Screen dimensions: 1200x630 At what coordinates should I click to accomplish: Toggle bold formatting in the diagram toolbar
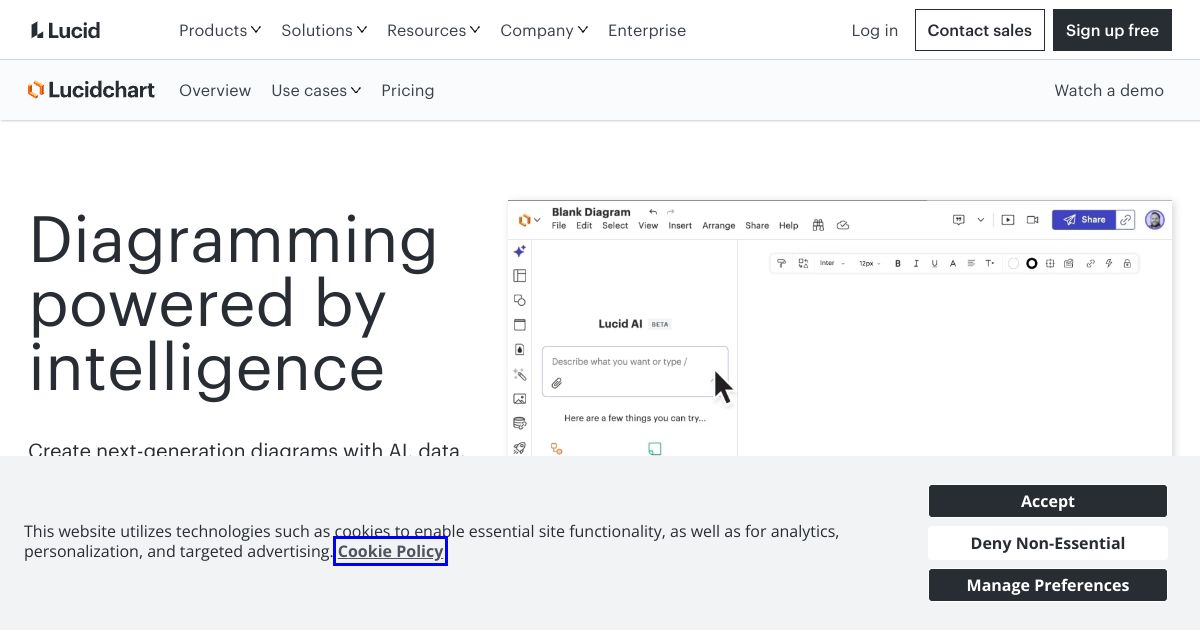[x=898, y=264]
